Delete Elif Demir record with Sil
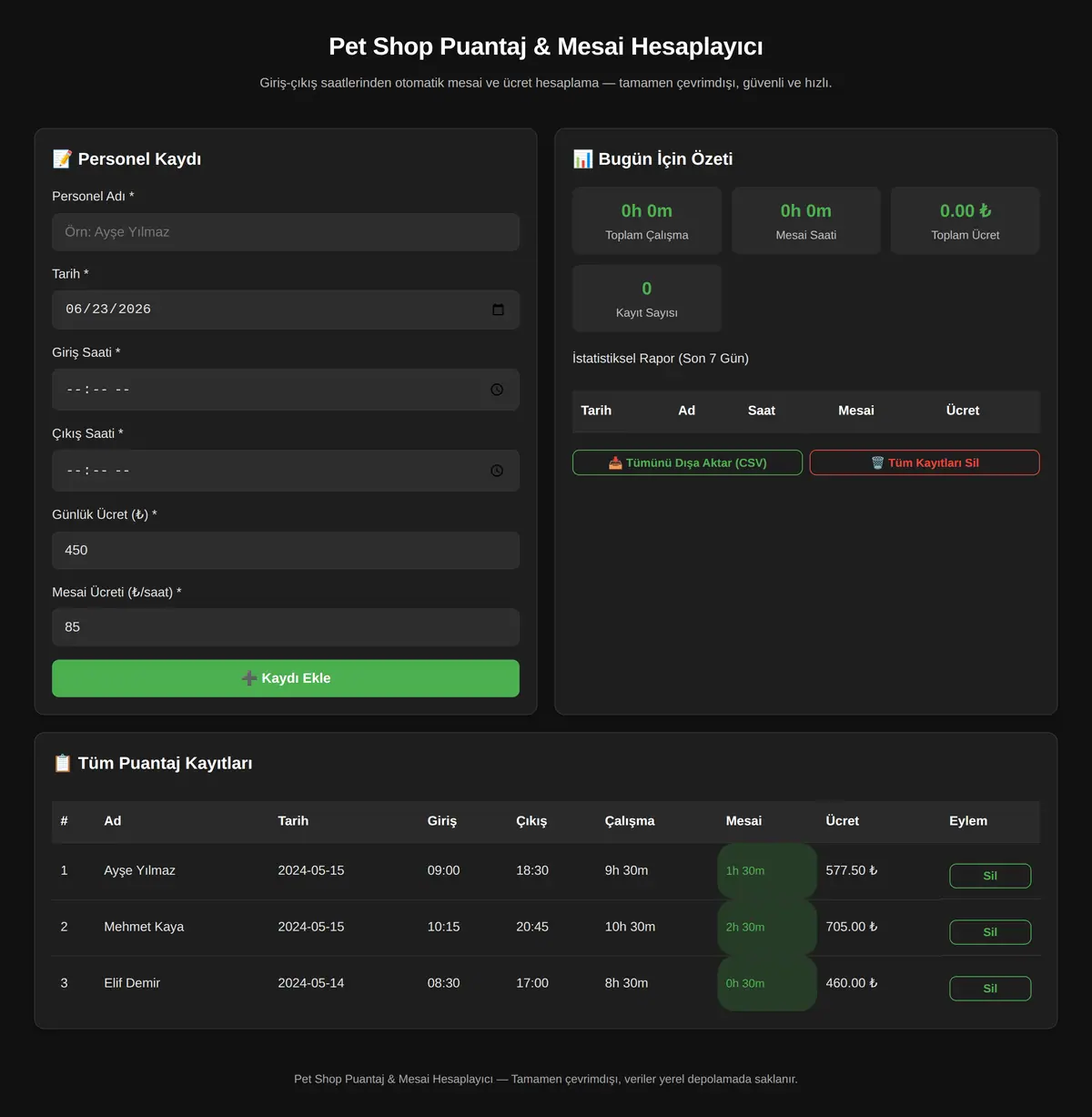This screenshot has height=1117, width=1092. click(990, 989)
